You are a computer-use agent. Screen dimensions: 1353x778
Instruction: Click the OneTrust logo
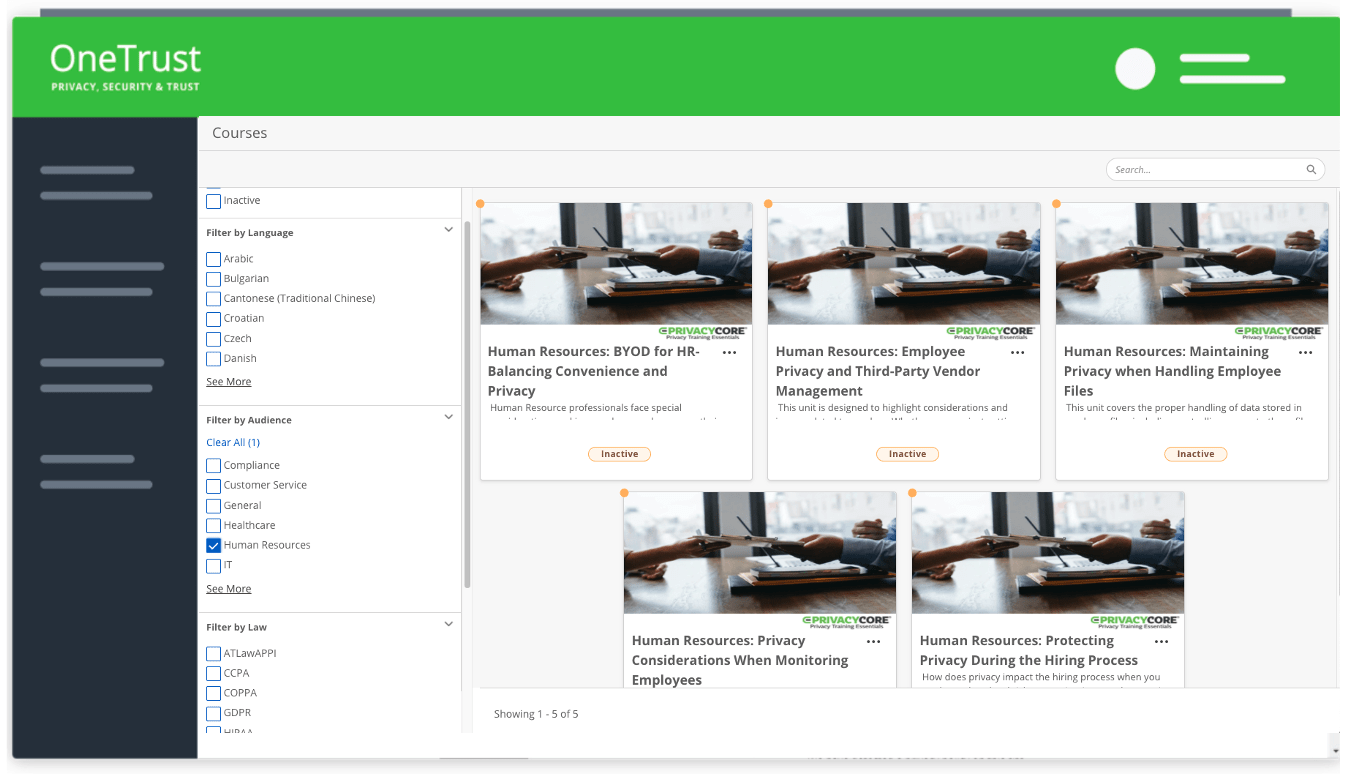(126, 67)
